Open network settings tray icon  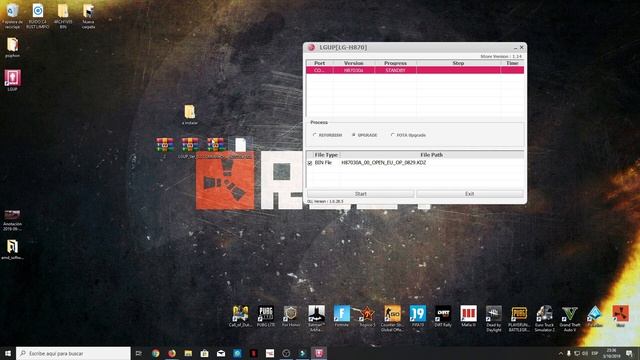[577, 353]
